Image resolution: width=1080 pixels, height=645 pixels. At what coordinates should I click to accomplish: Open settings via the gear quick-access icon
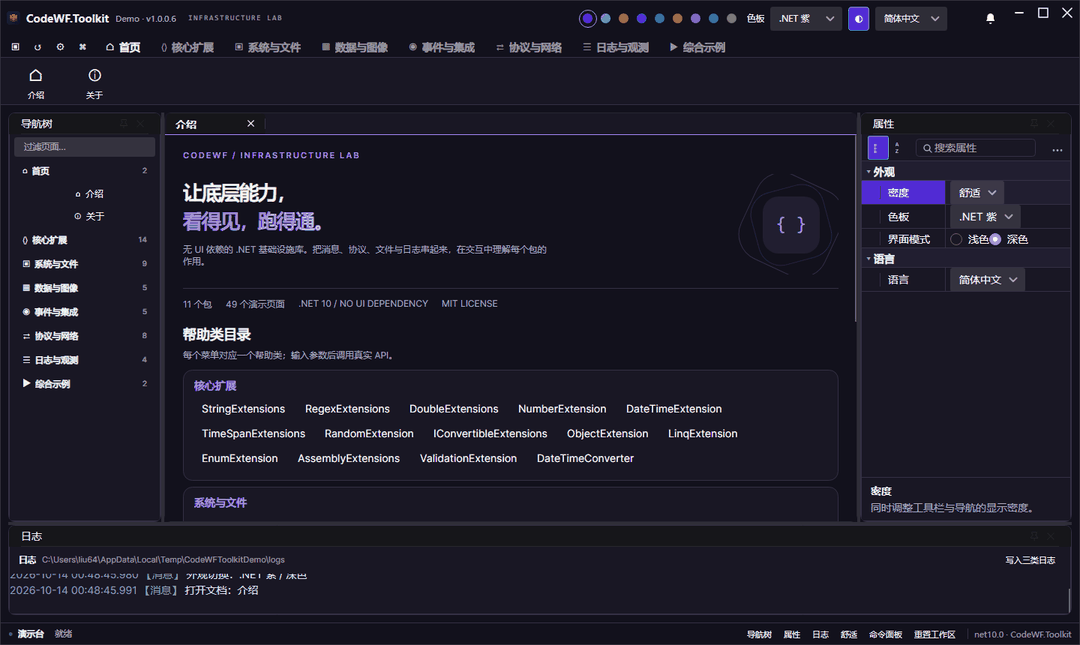tap(61, 47)
